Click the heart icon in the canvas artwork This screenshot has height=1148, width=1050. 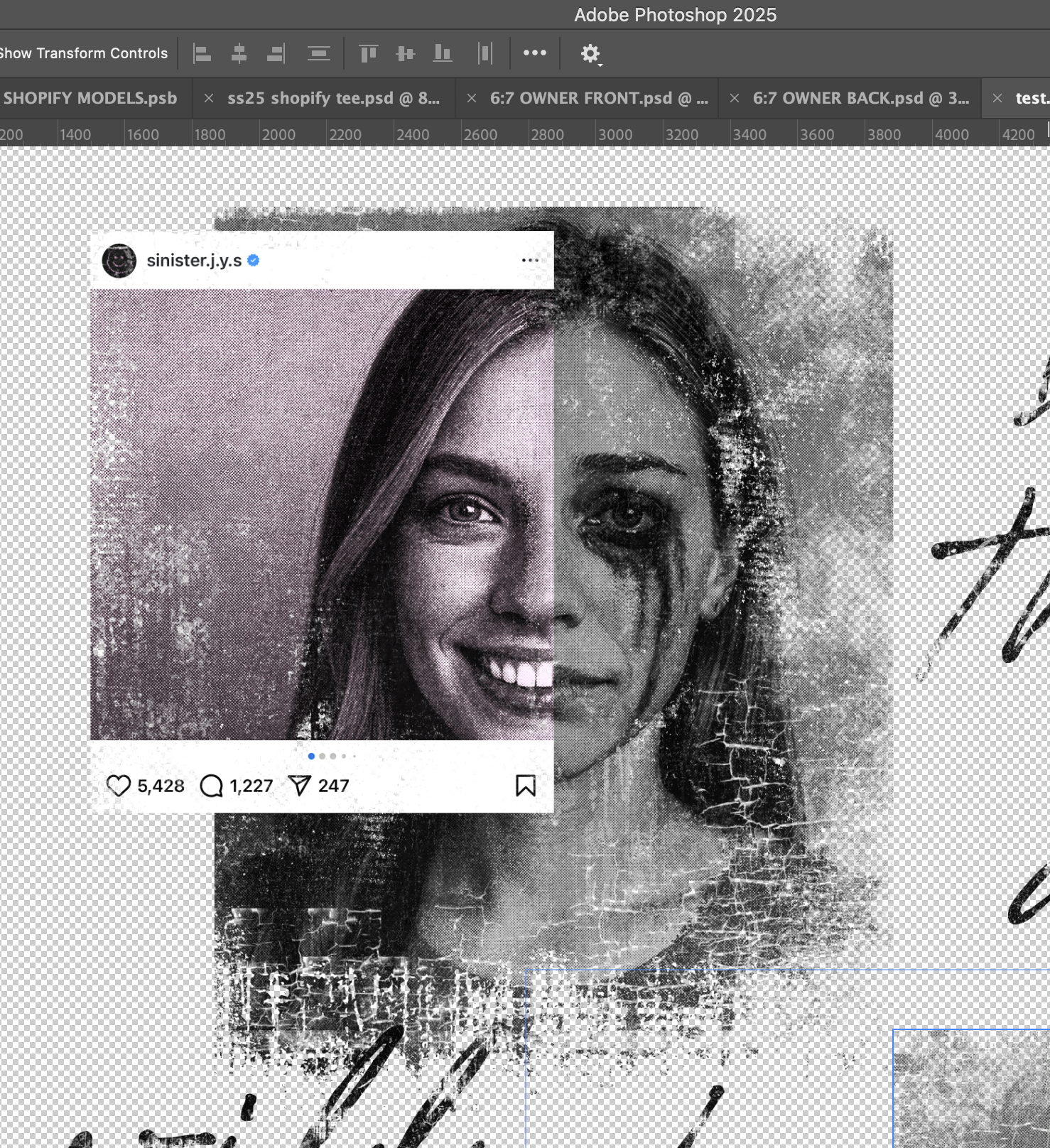(119, 786)
